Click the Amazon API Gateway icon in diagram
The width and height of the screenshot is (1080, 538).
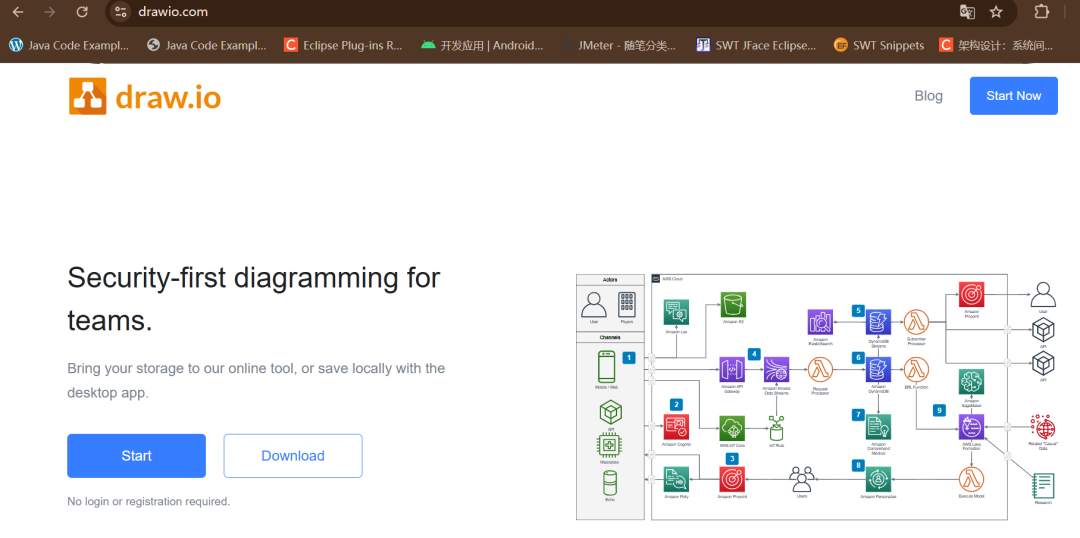[731, 369]
